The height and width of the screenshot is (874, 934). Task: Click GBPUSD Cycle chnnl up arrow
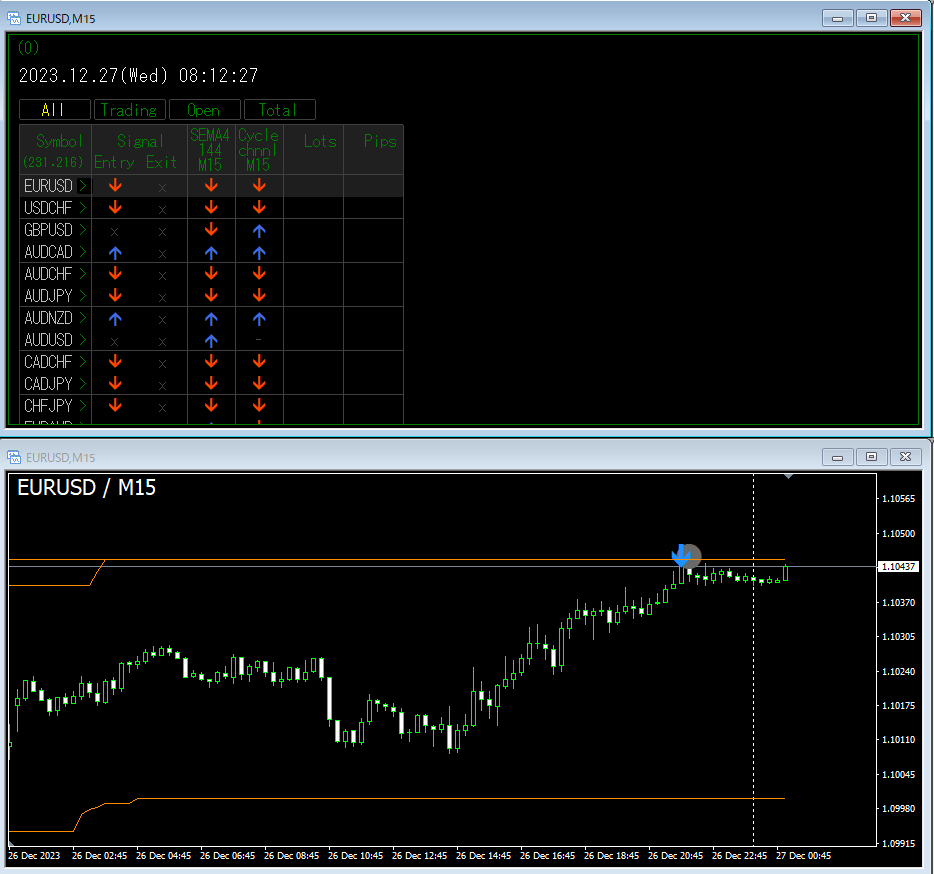(x=259, y=231)
